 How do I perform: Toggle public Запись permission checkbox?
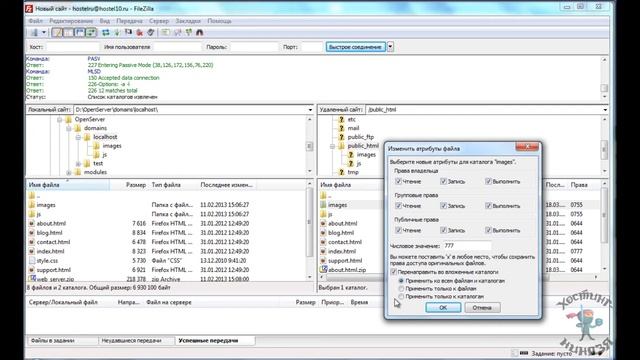click(x=443, y=230)
